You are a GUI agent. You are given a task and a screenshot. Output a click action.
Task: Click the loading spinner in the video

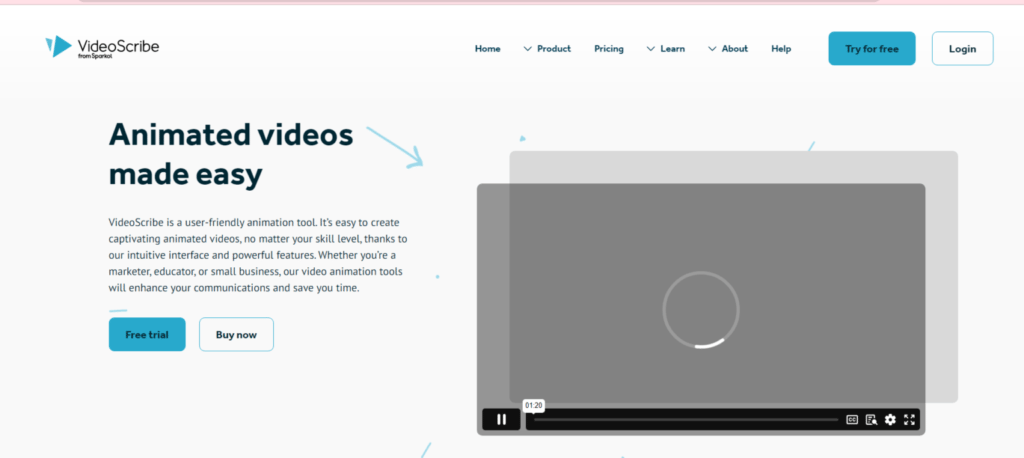[701, 310]
